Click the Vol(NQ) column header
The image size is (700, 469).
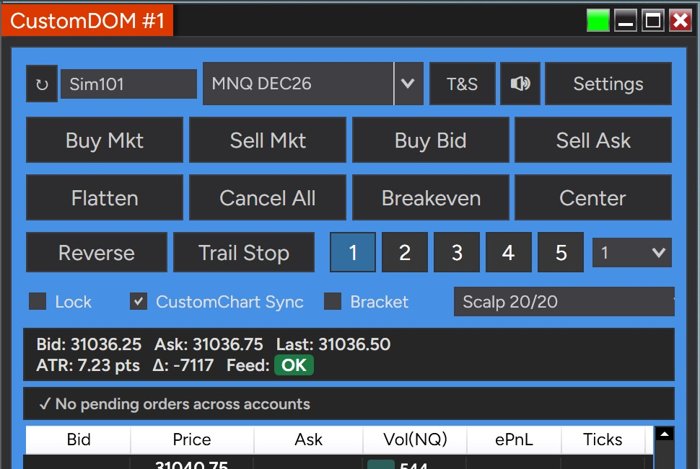coord(415,440)
